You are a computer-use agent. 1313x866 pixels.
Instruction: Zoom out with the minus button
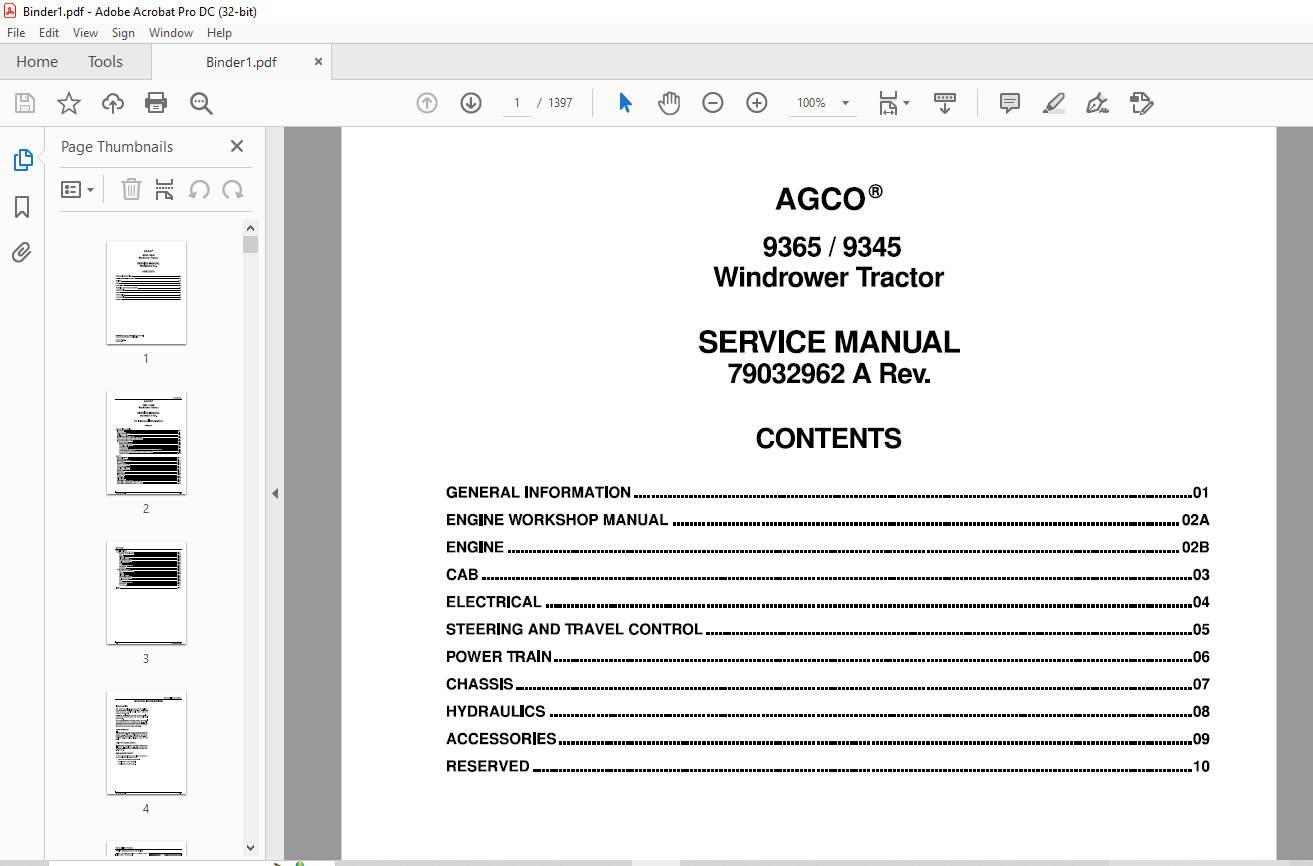tap(713, 103)
